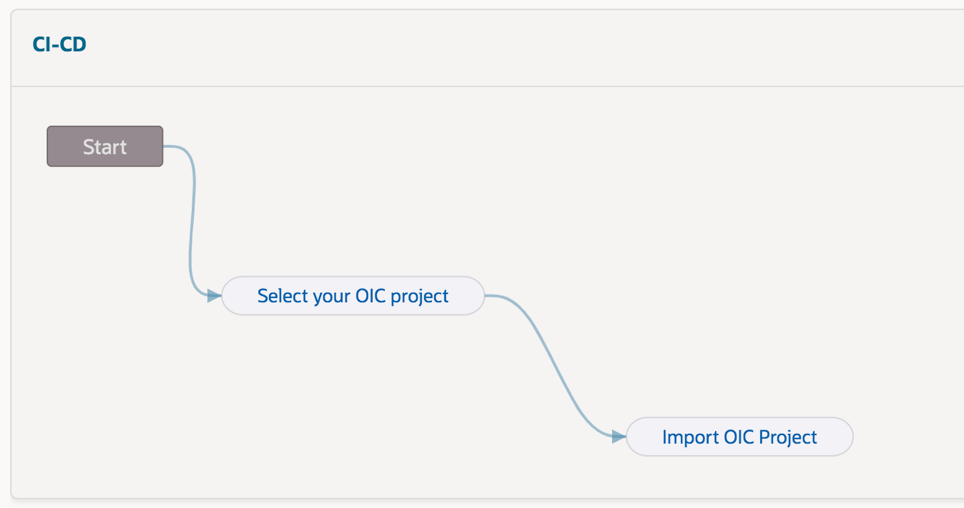Screen dimensions: 964x508
Task: Click the CI-CD panel title
Action: click(x=59, y=45)
